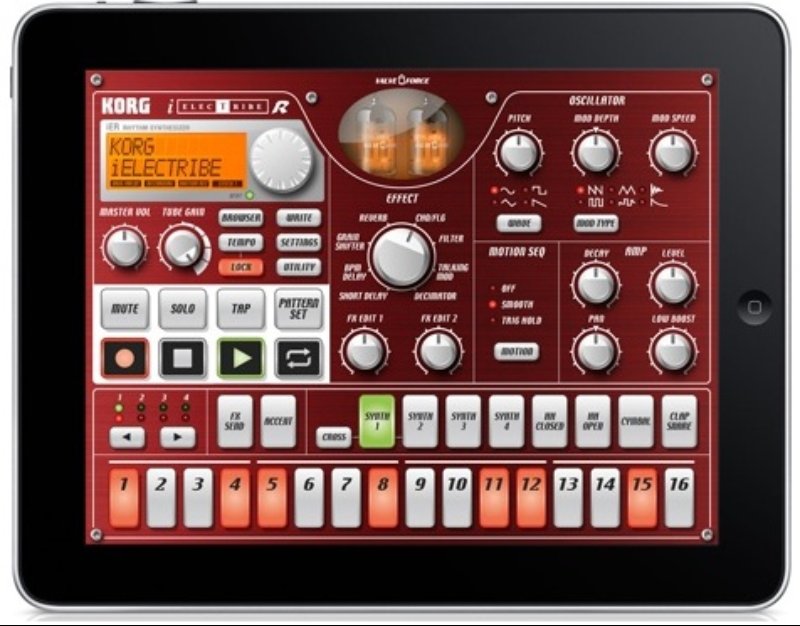This screenshot has width=800, height=626.
Task: Open the Utility menu
Action: pyautogui.click(x=299, y=267)
